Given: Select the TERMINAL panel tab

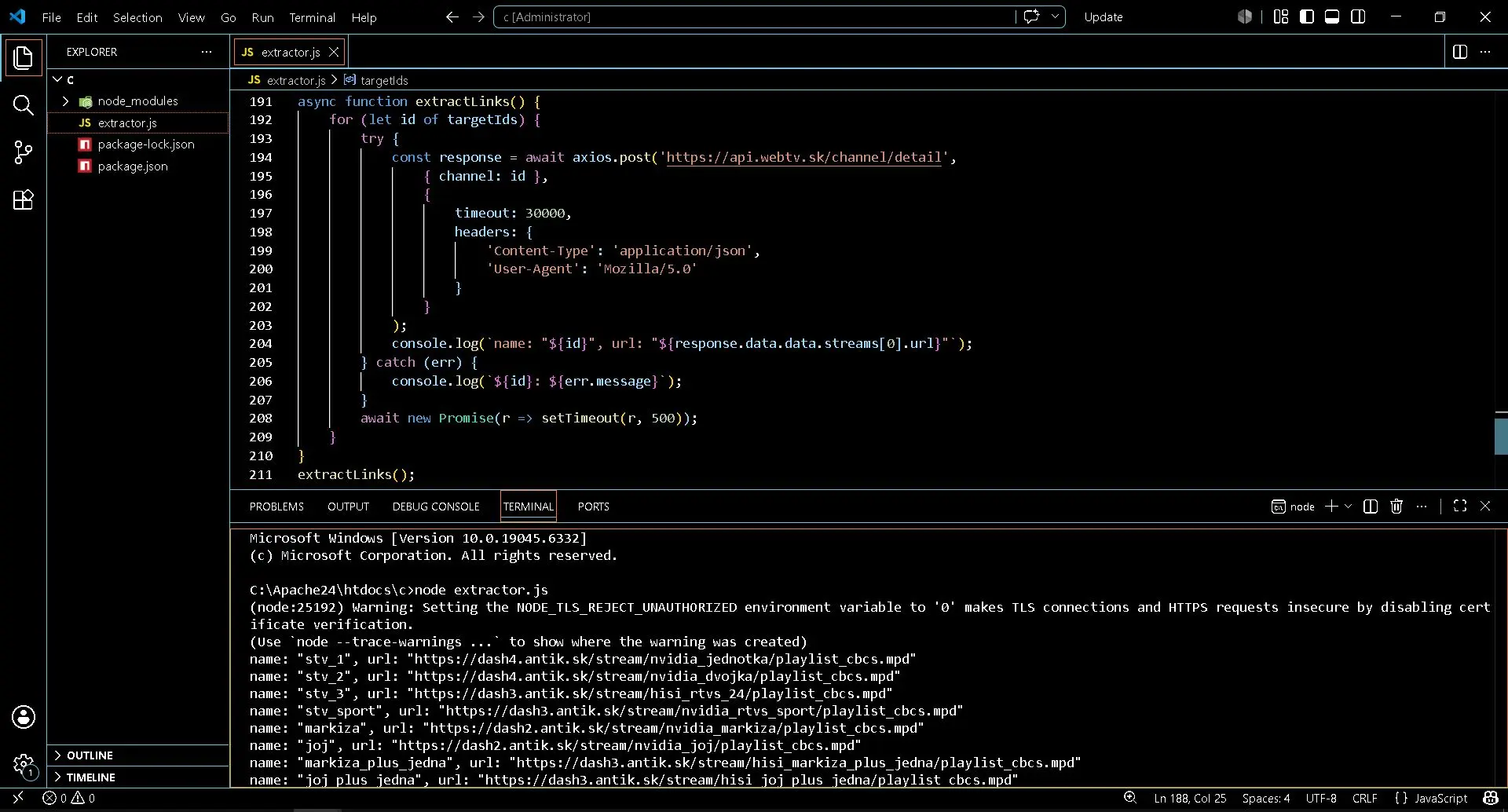Looking at the screenshot, I should coord(529,507).
